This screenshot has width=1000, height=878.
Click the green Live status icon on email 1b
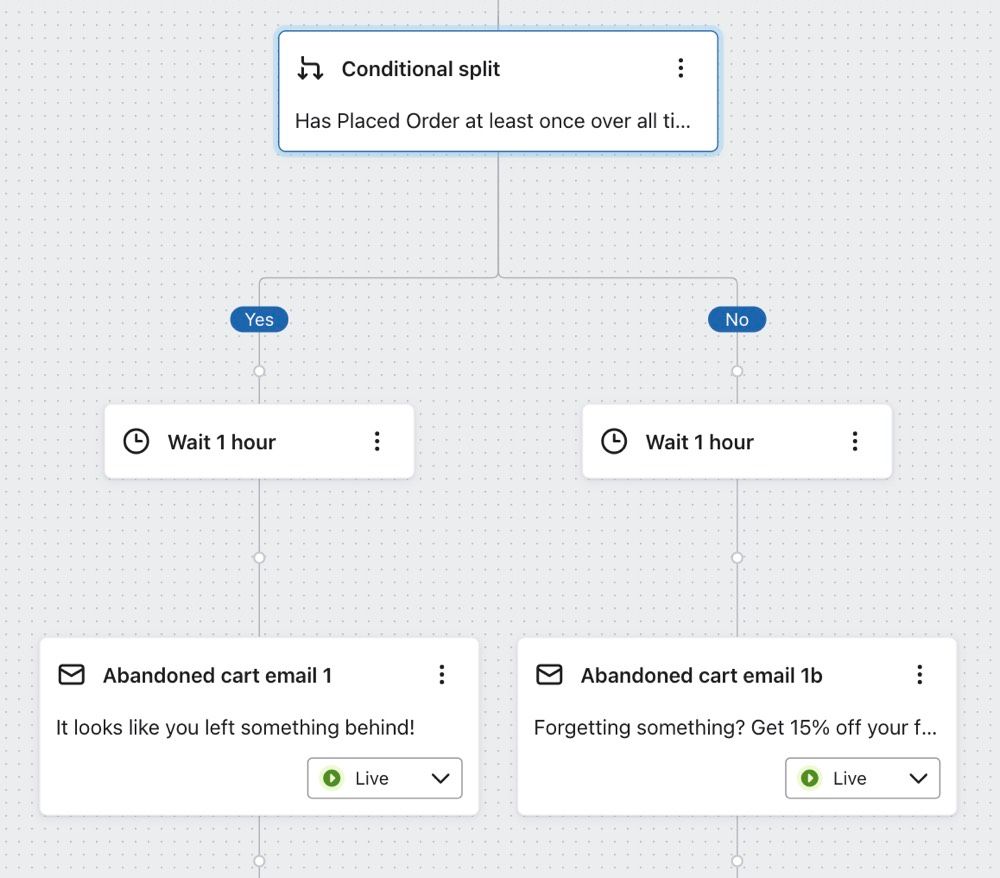point(809,778)
